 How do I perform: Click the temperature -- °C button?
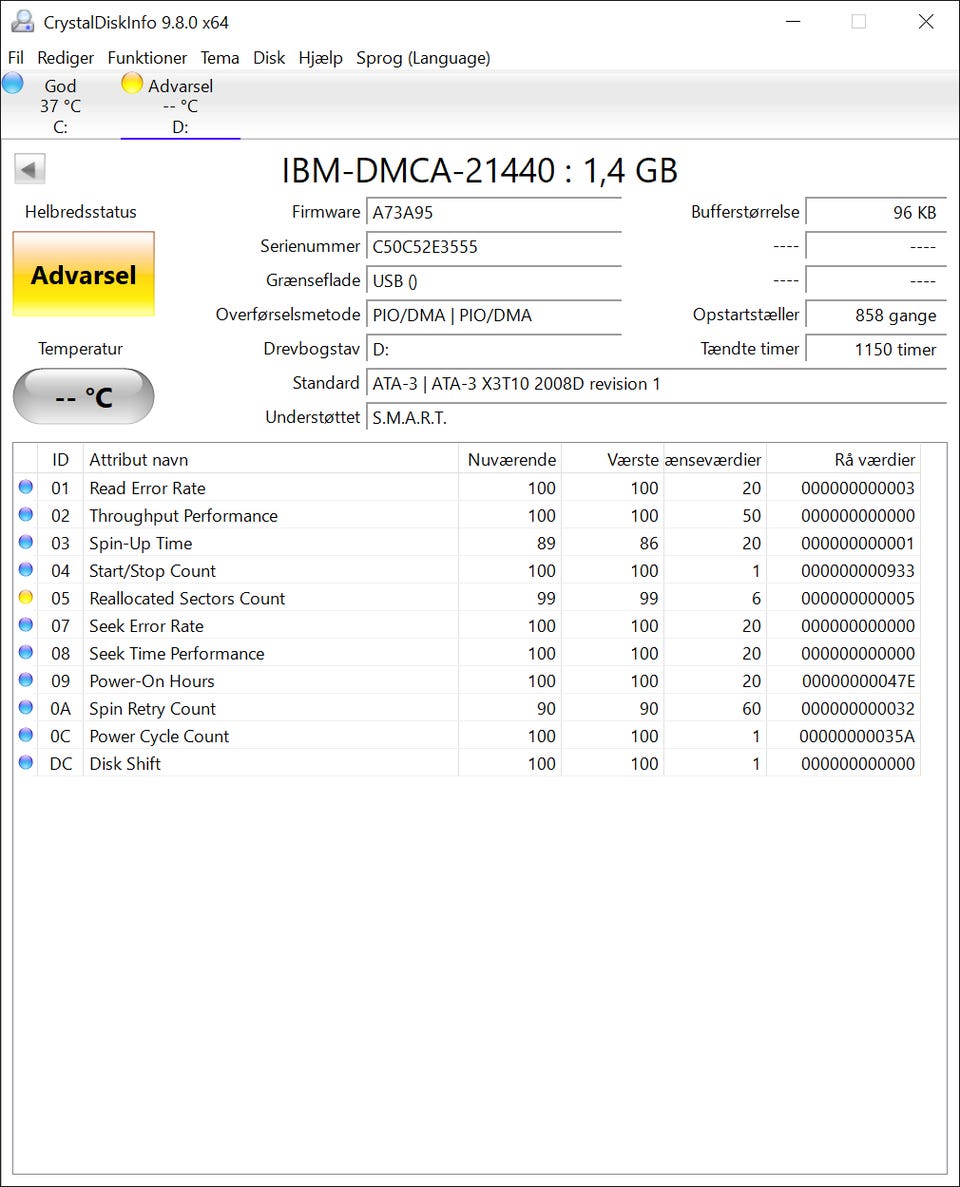click(x=83, y=397)
